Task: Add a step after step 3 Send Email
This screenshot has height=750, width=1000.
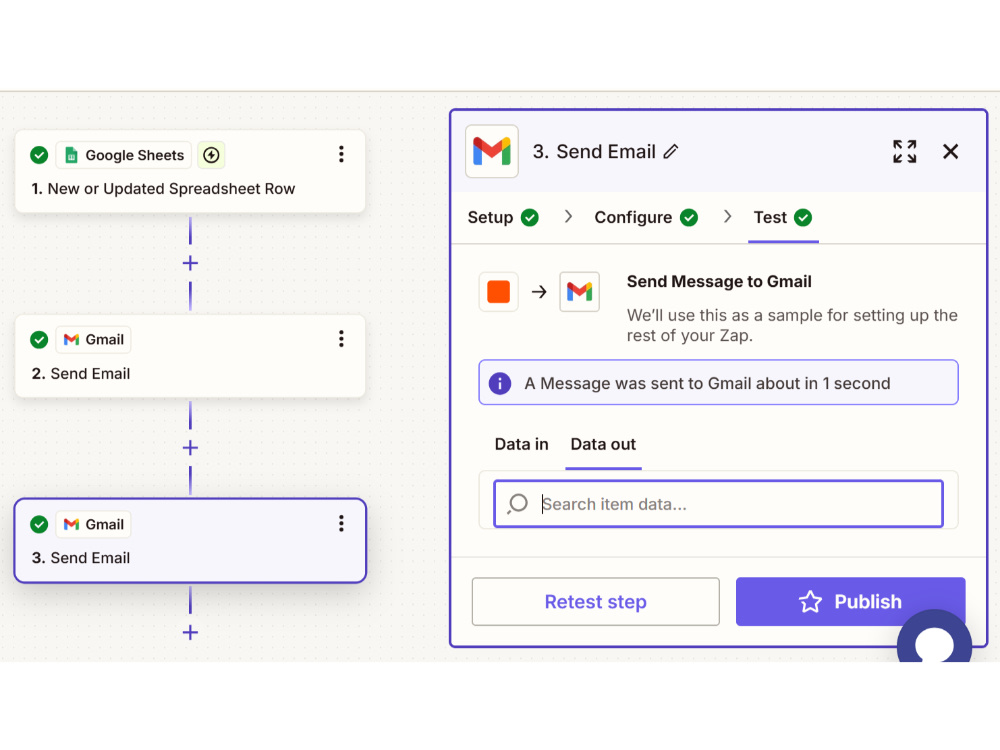Action: pyautogui.click(x=190, y=633)
